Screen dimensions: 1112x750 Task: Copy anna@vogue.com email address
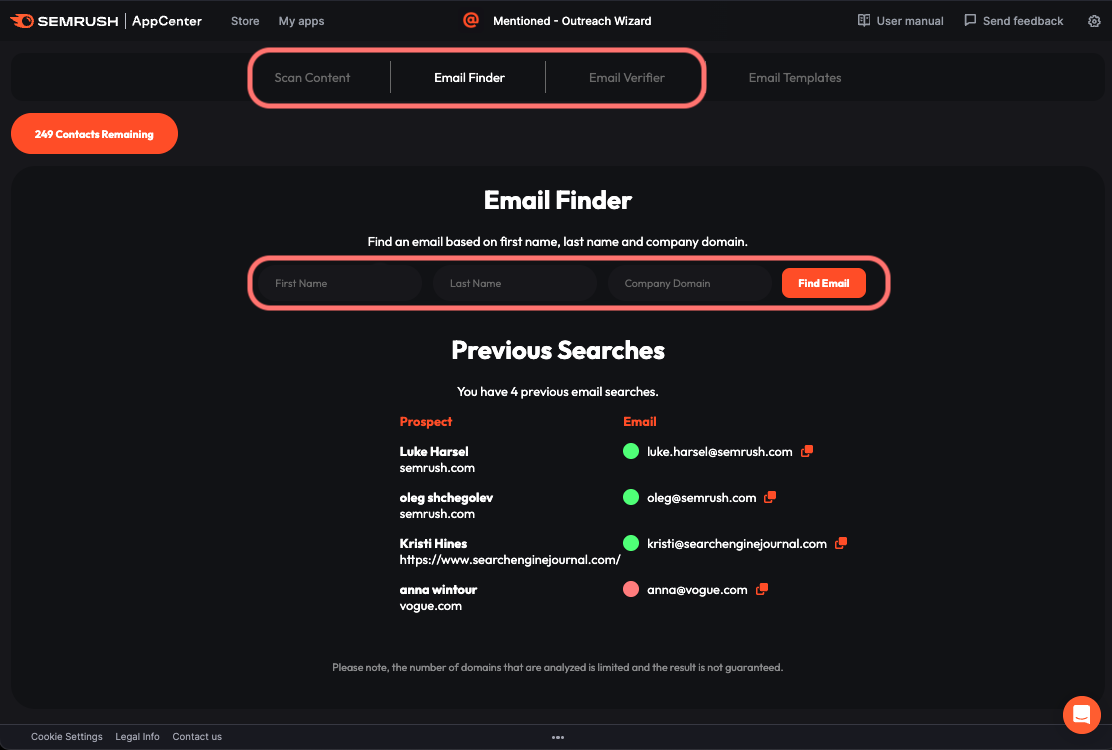[762, 589]
